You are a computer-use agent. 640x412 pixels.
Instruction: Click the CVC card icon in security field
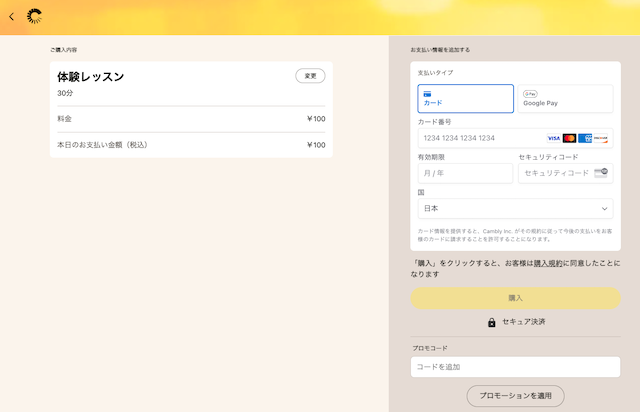click(601, 173)
